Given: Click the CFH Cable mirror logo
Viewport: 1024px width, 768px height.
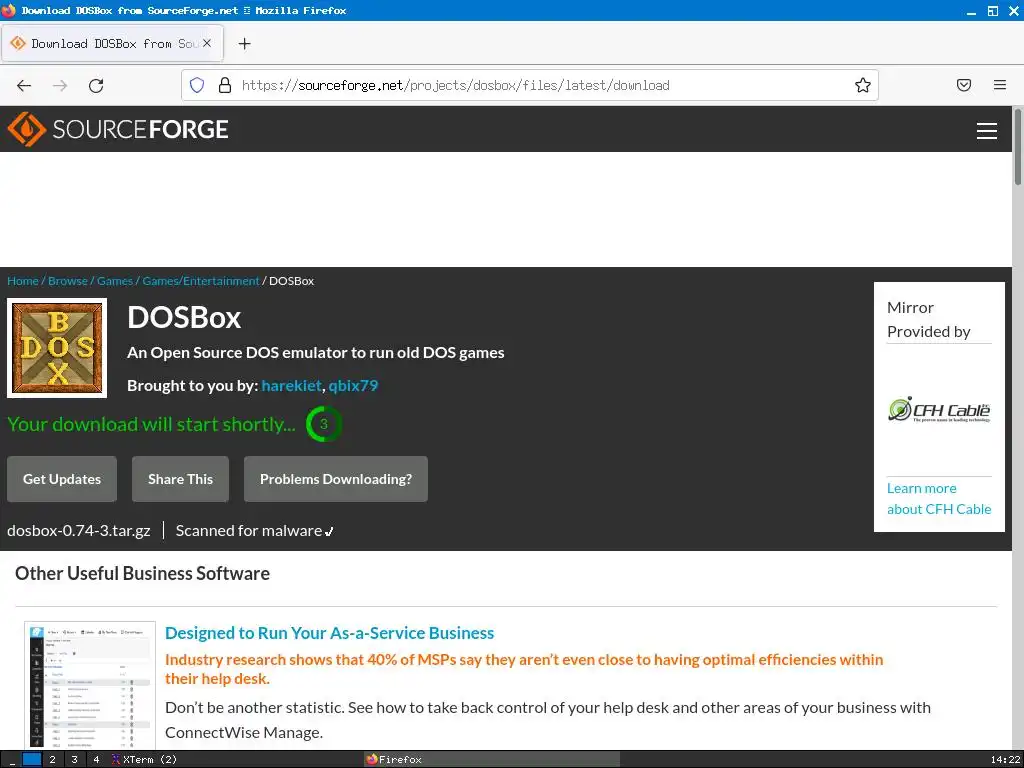Looking at the screenshot, I should tap(939, 410).
